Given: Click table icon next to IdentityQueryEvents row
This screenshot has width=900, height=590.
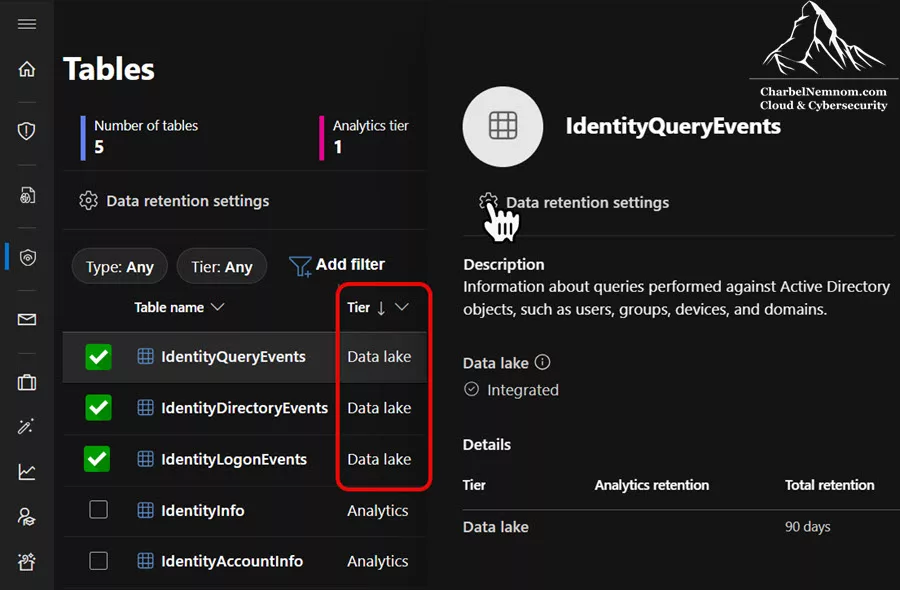Looking at the screenshot, I should pos(145,356).
